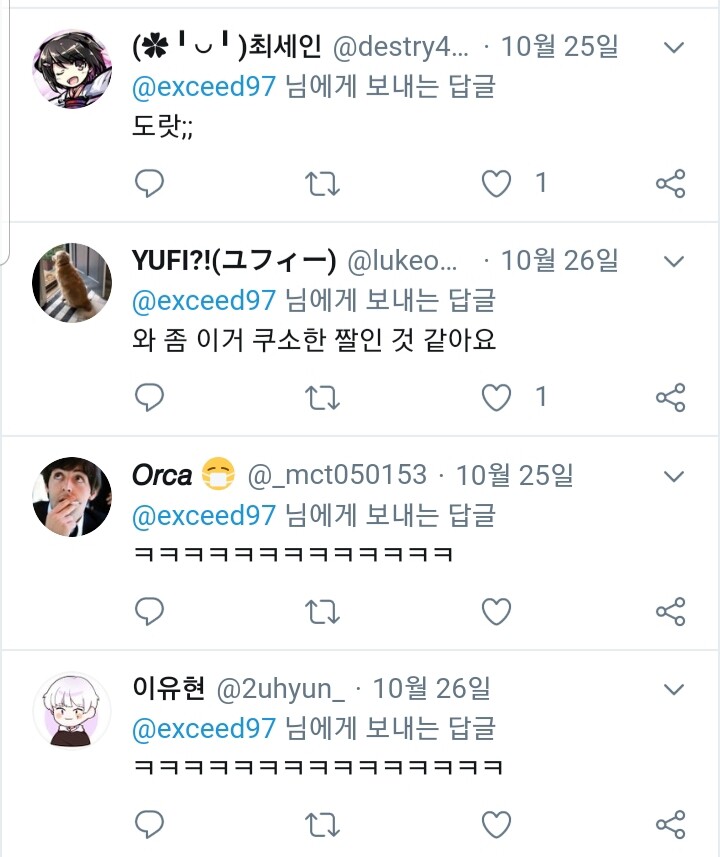Like the tweet from Orca

(x=496, y=610)
